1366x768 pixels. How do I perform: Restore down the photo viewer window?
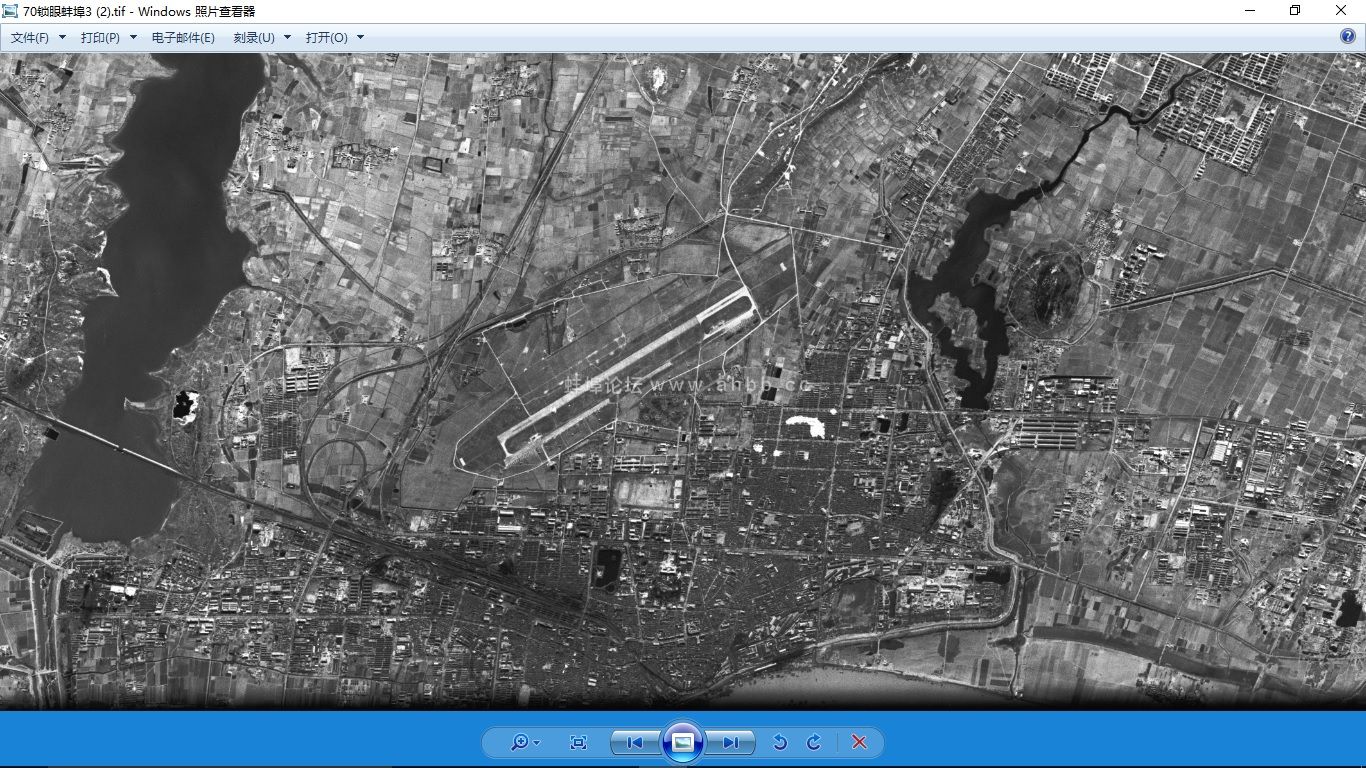pyautogui.click(x=1295, y=10)
